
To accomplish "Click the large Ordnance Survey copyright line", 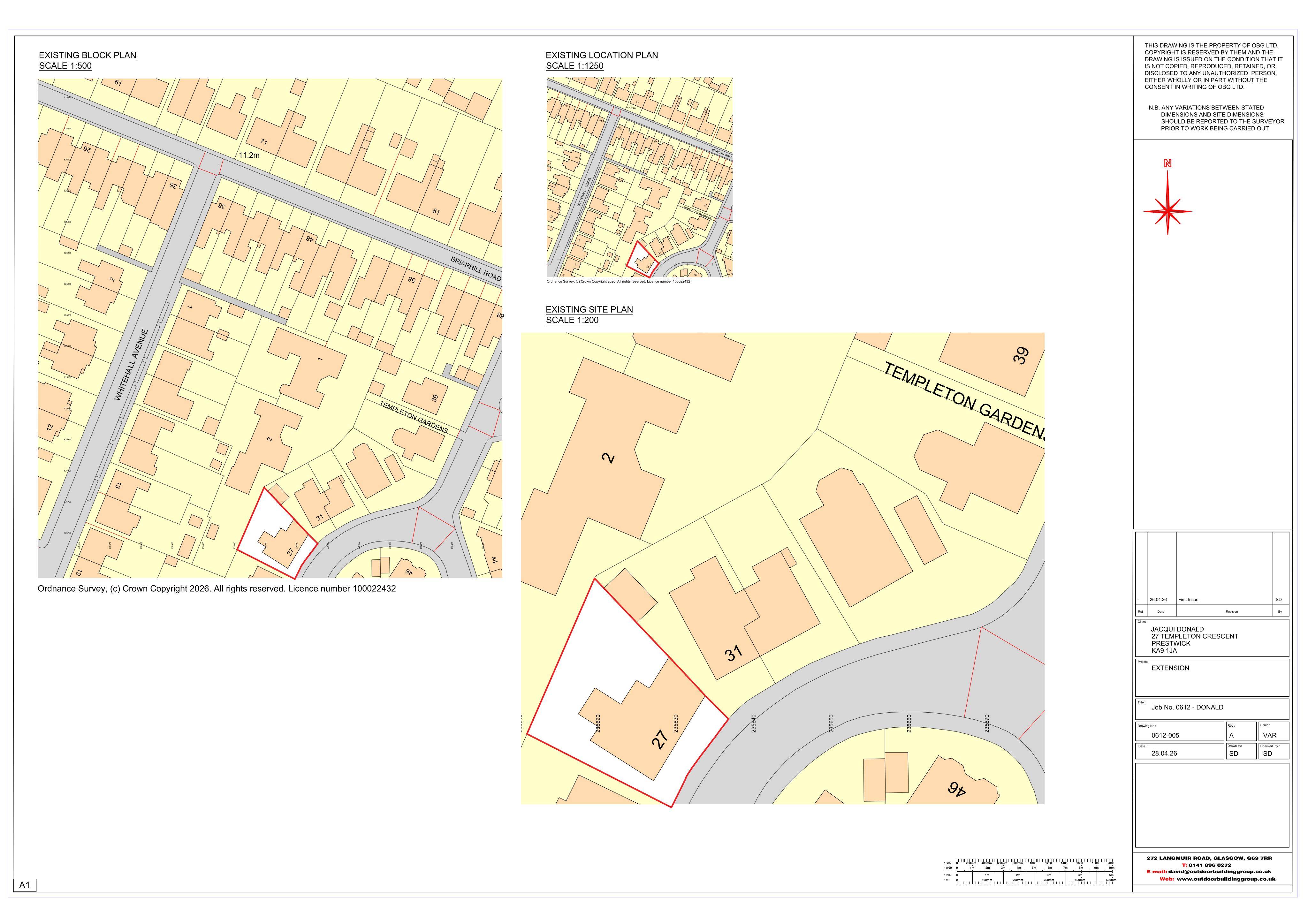I will [217, 588].
